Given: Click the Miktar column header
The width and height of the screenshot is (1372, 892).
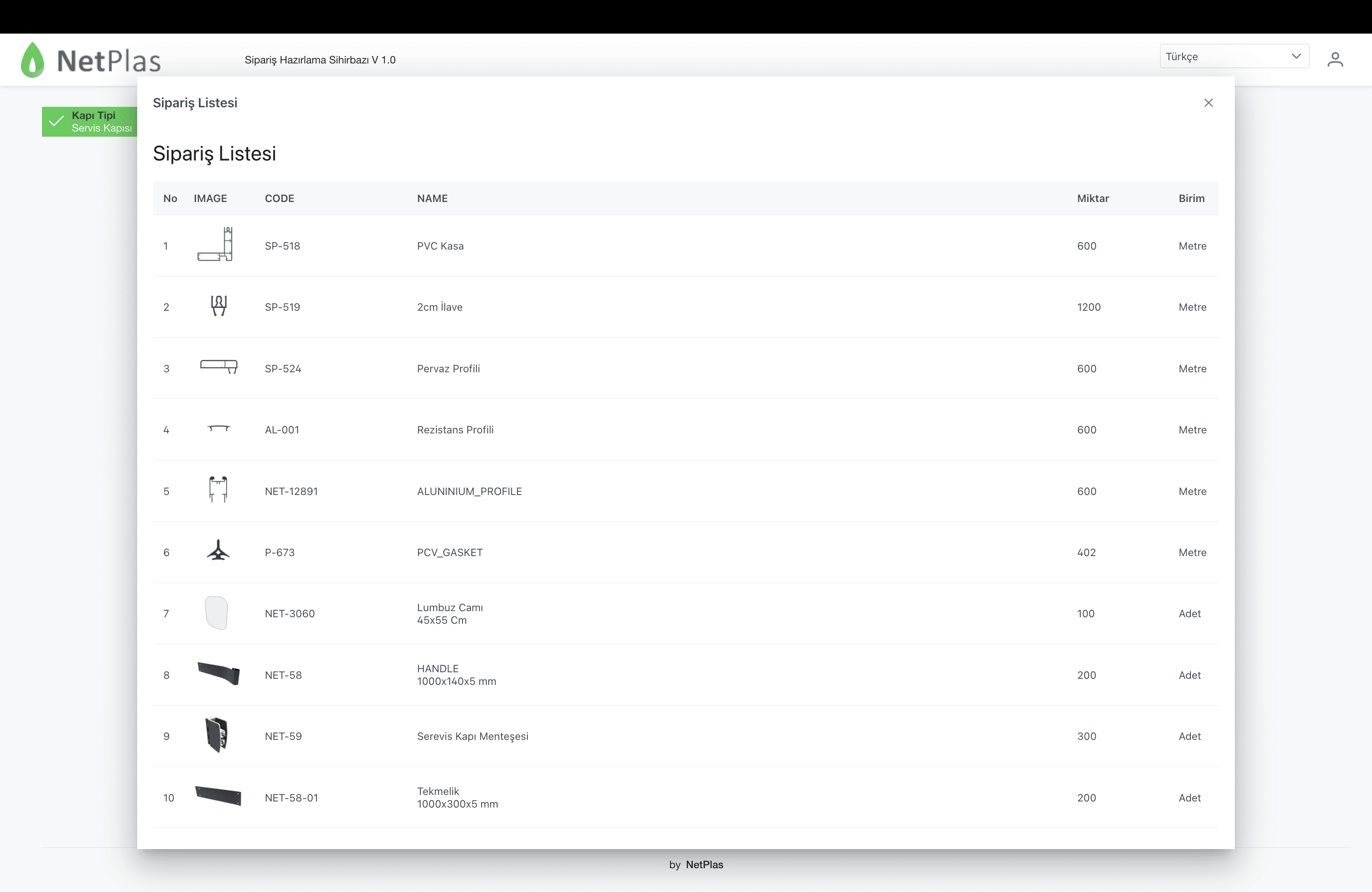Looking at the screenshot, I should pos(1092,198).
